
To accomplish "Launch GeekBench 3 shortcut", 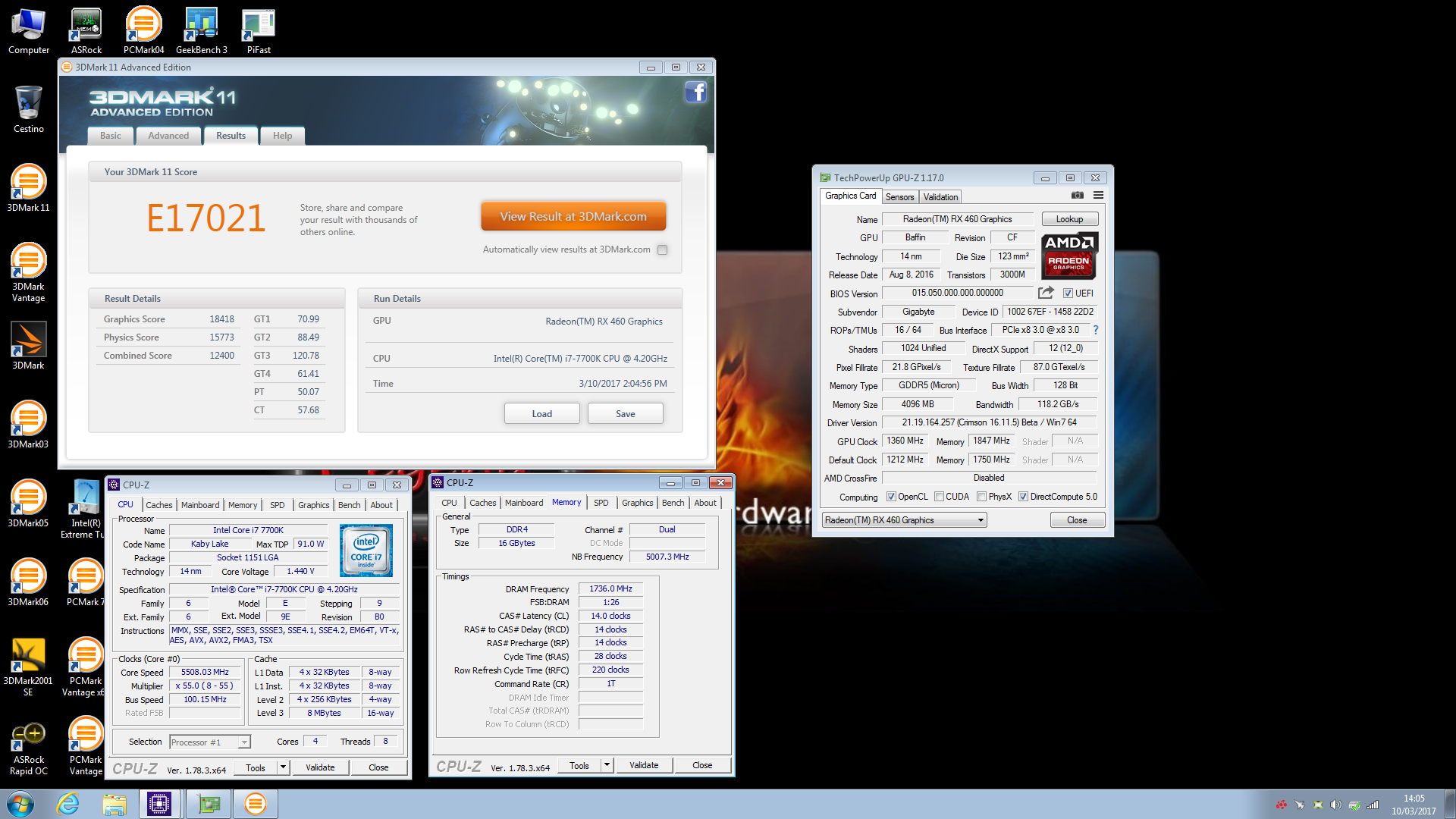I will 202,30.
